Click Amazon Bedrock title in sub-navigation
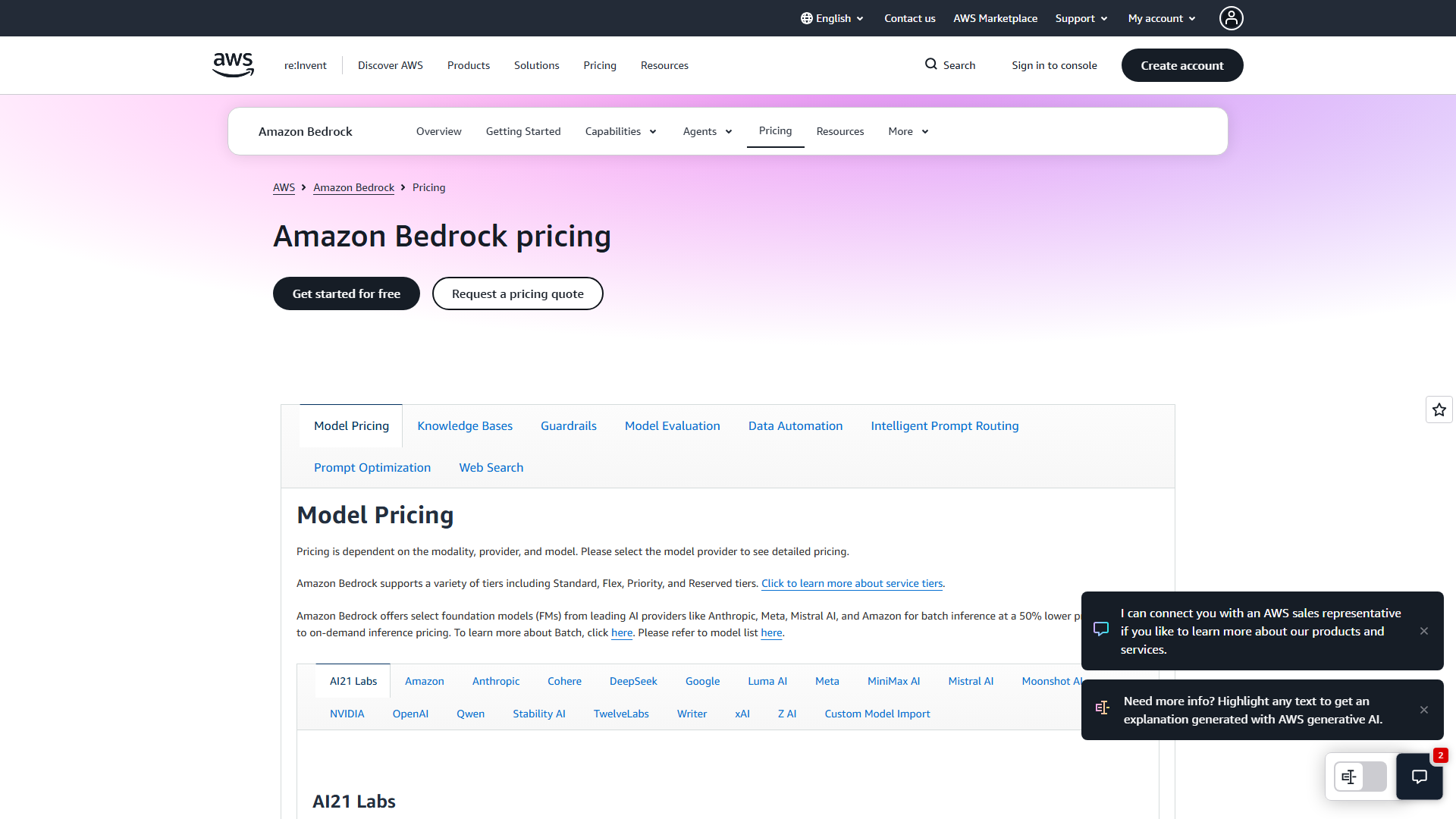 tap(305, 131)
